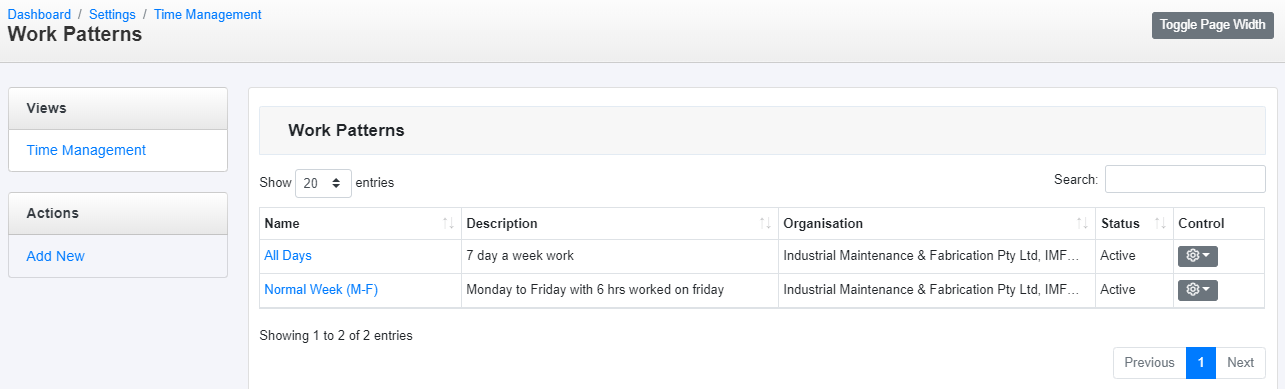
Task: Focus the table Search field
Action: coord(1185,179)
